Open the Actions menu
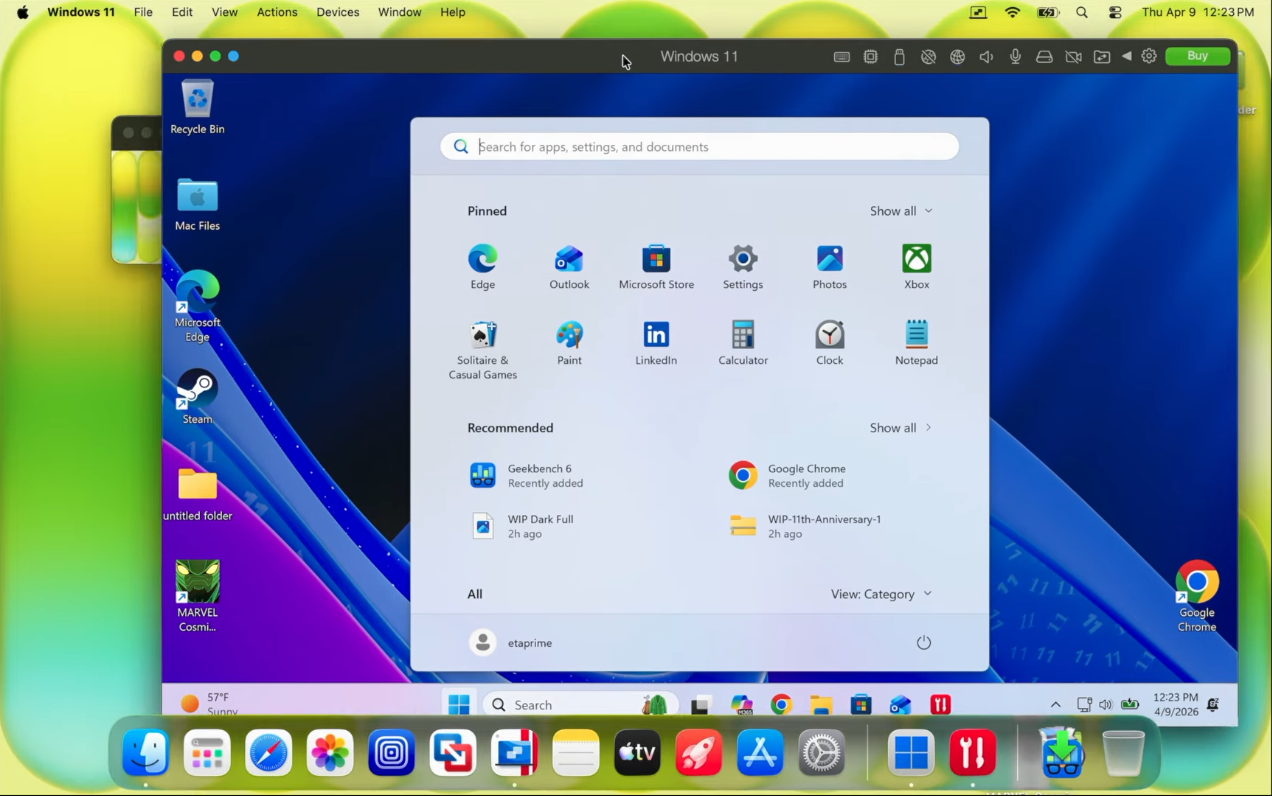This screenshot has height=796, width=1272. [277, 12]
